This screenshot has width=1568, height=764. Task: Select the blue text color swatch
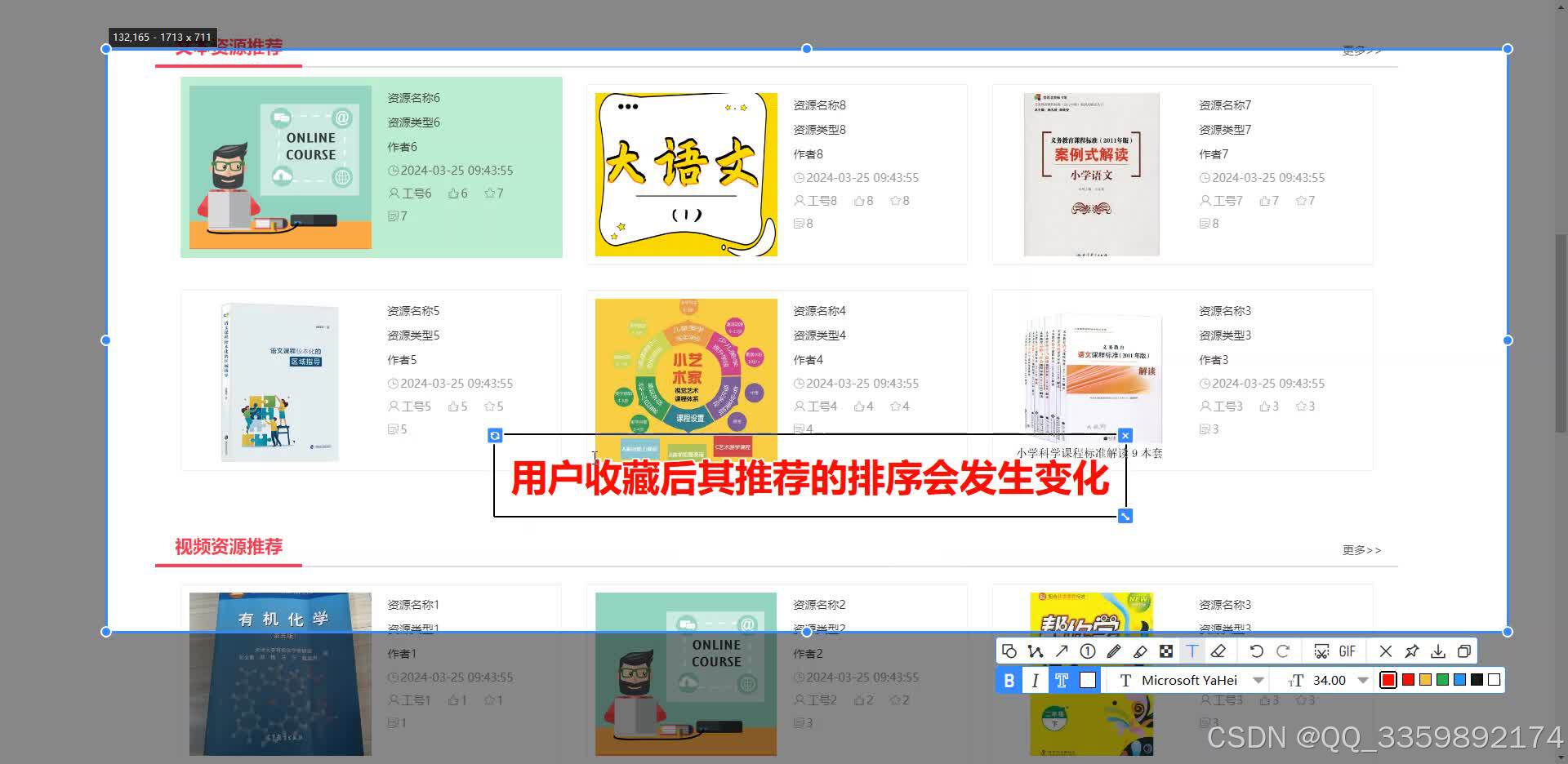tap(1459, 679)
